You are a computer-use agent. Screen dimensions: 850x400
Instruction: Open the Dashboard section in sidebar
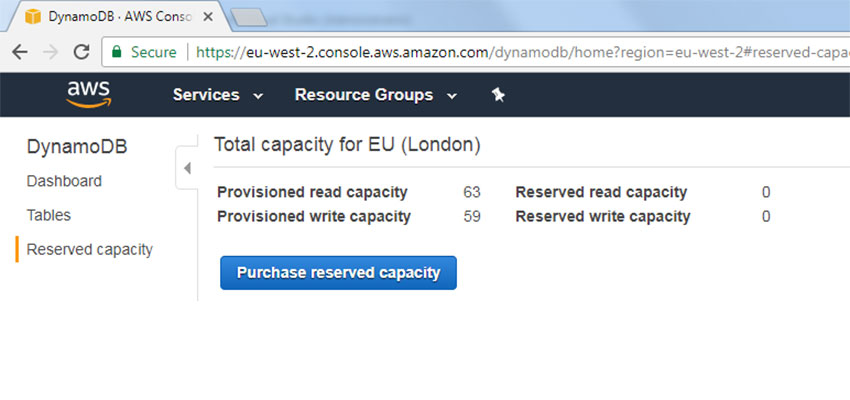[64, 181]
